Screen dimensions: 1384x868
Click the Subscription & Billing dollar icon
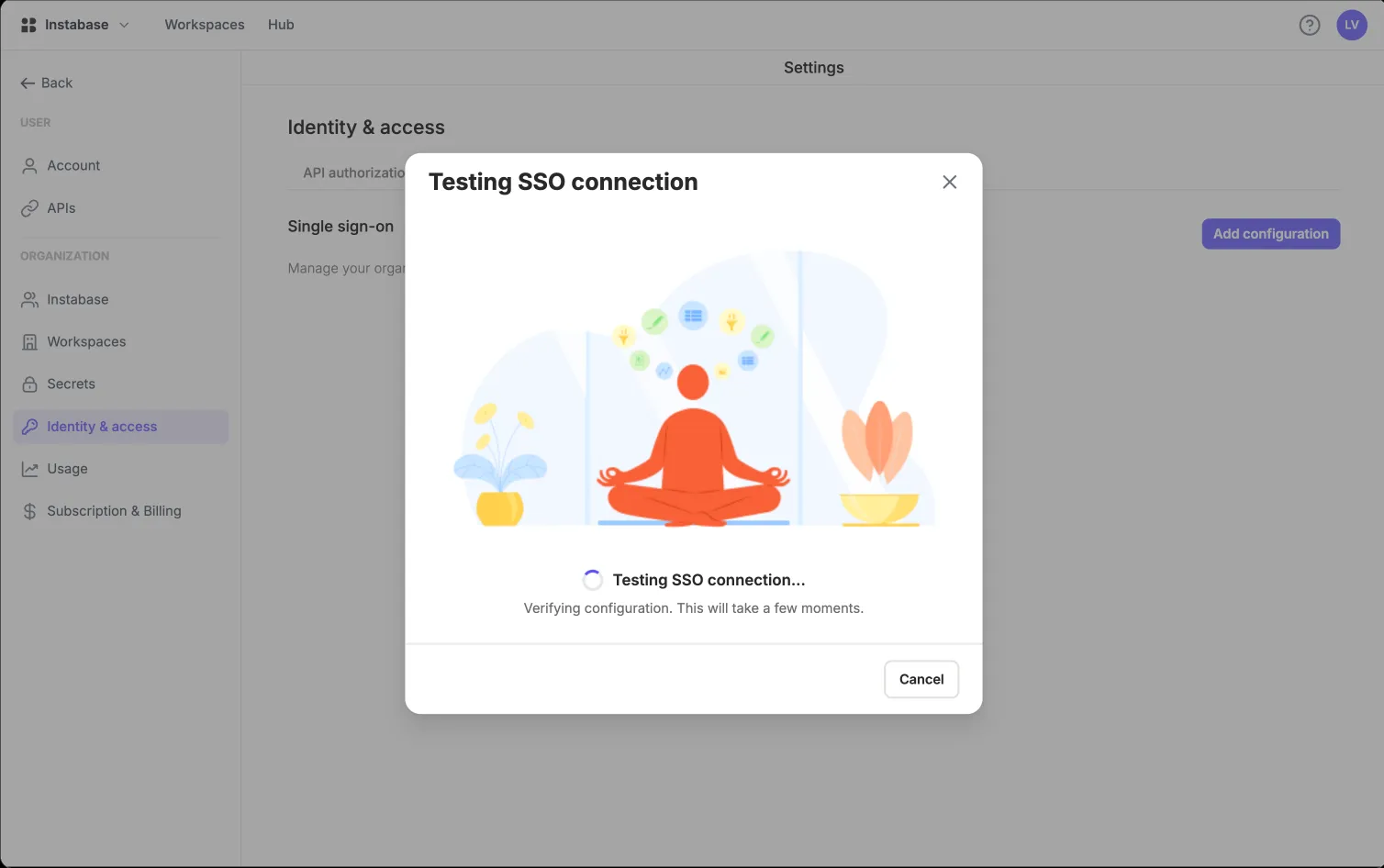(x=29, y=511)
